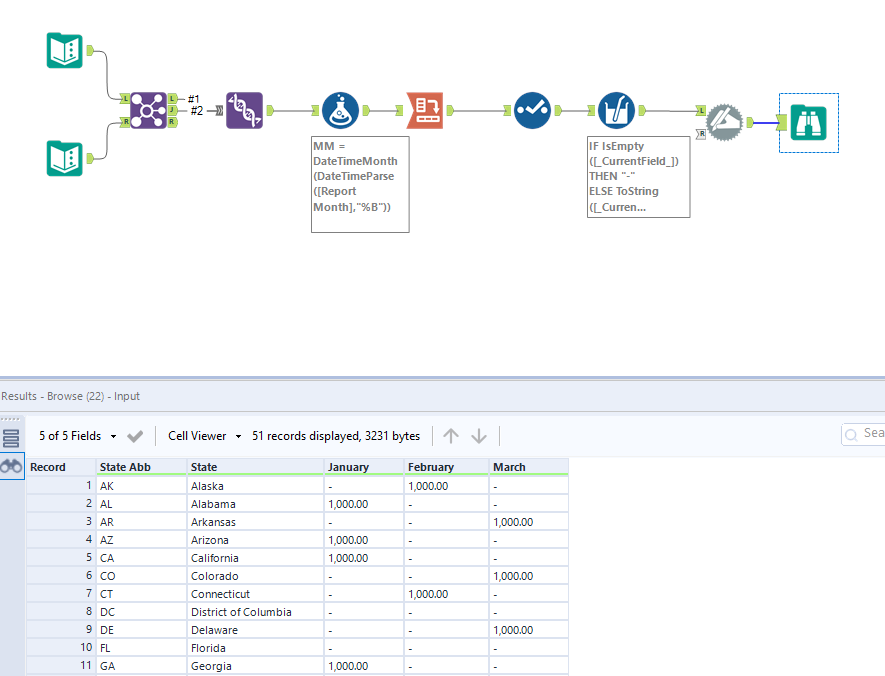This screenshot has height=676, width=885.
Task: Click the orange Cross Tab tool
Action: (x=425, y=111)
